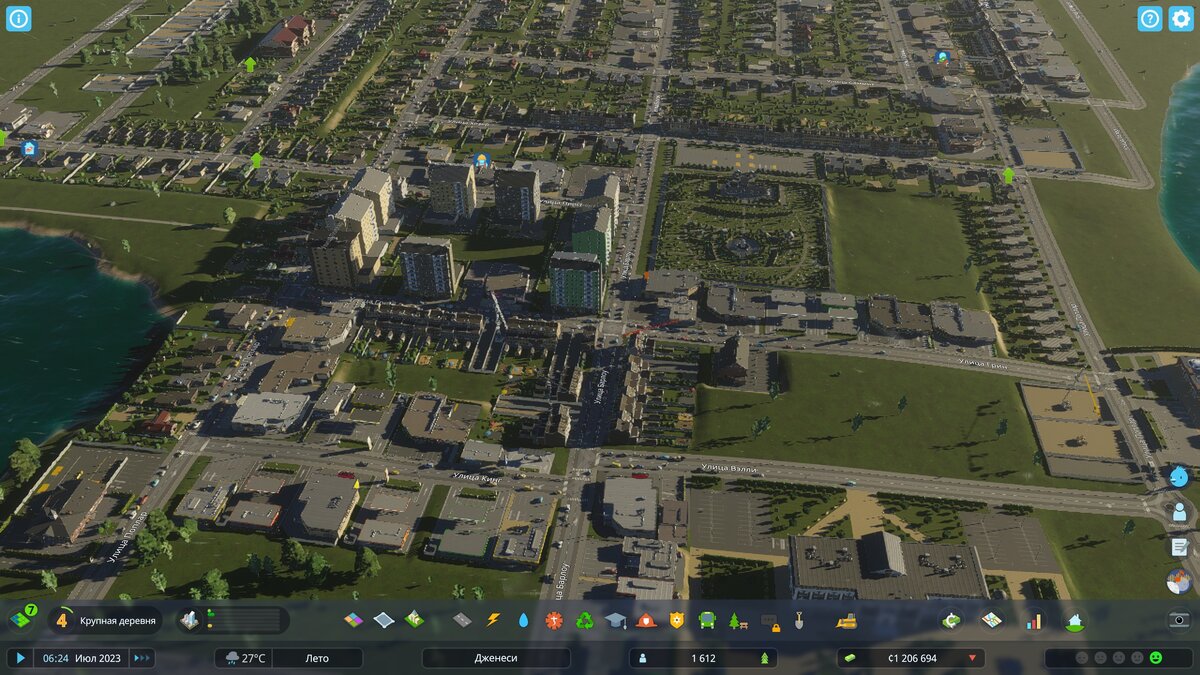This screenshot has height=675, width=1200.
Task: Open the shovel Landscaping tool
Action: tap(799, 620)
